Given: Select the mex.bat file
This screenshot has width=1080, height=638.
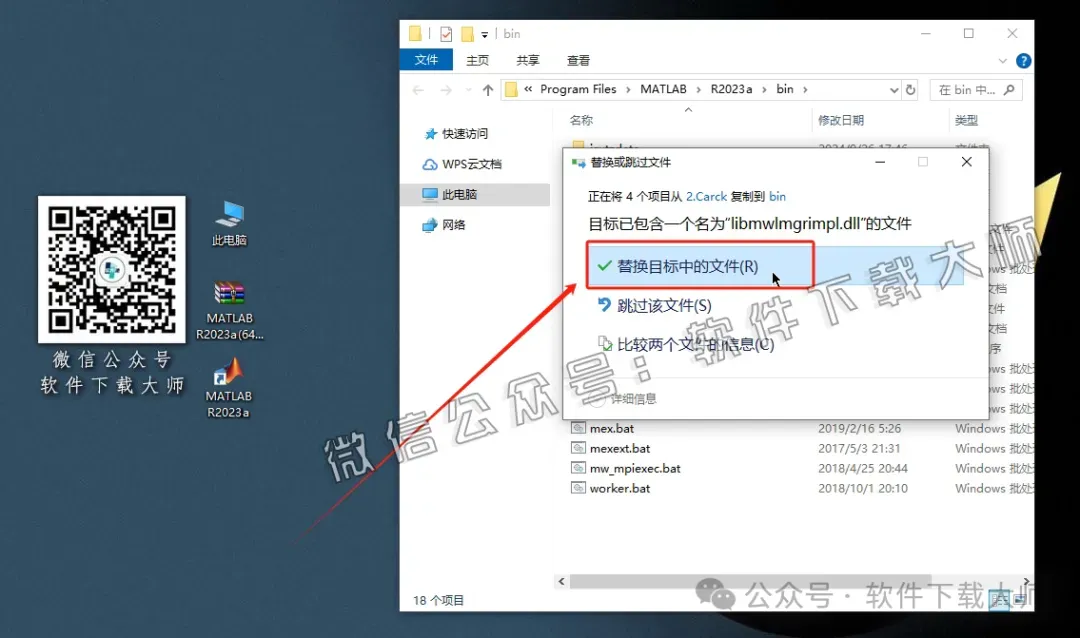Looking at the screenshot, I should [x=612, y=429].
